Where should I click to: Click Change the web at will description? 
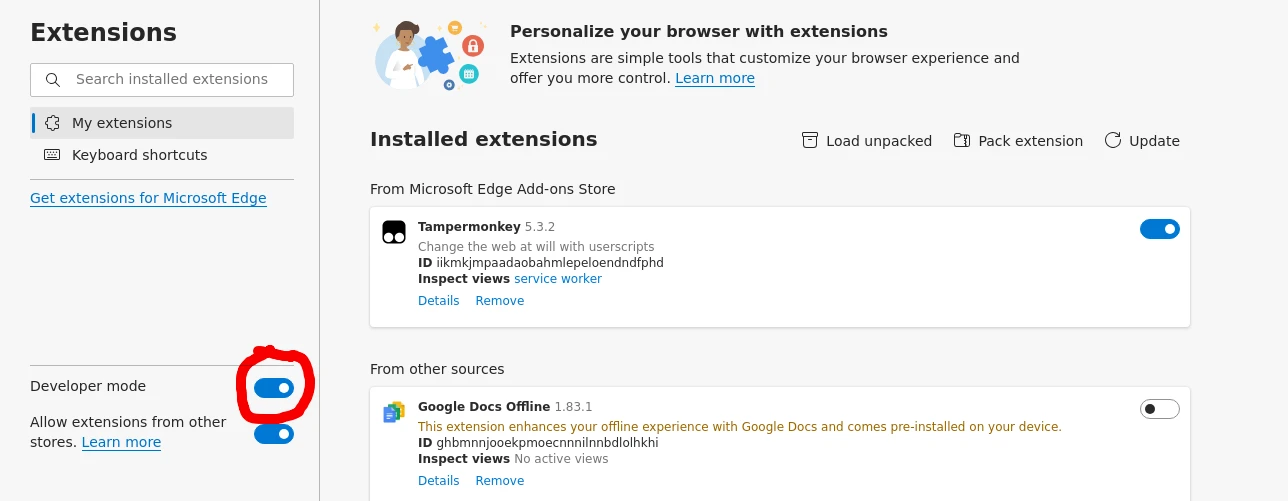click(x=536, y=247)
